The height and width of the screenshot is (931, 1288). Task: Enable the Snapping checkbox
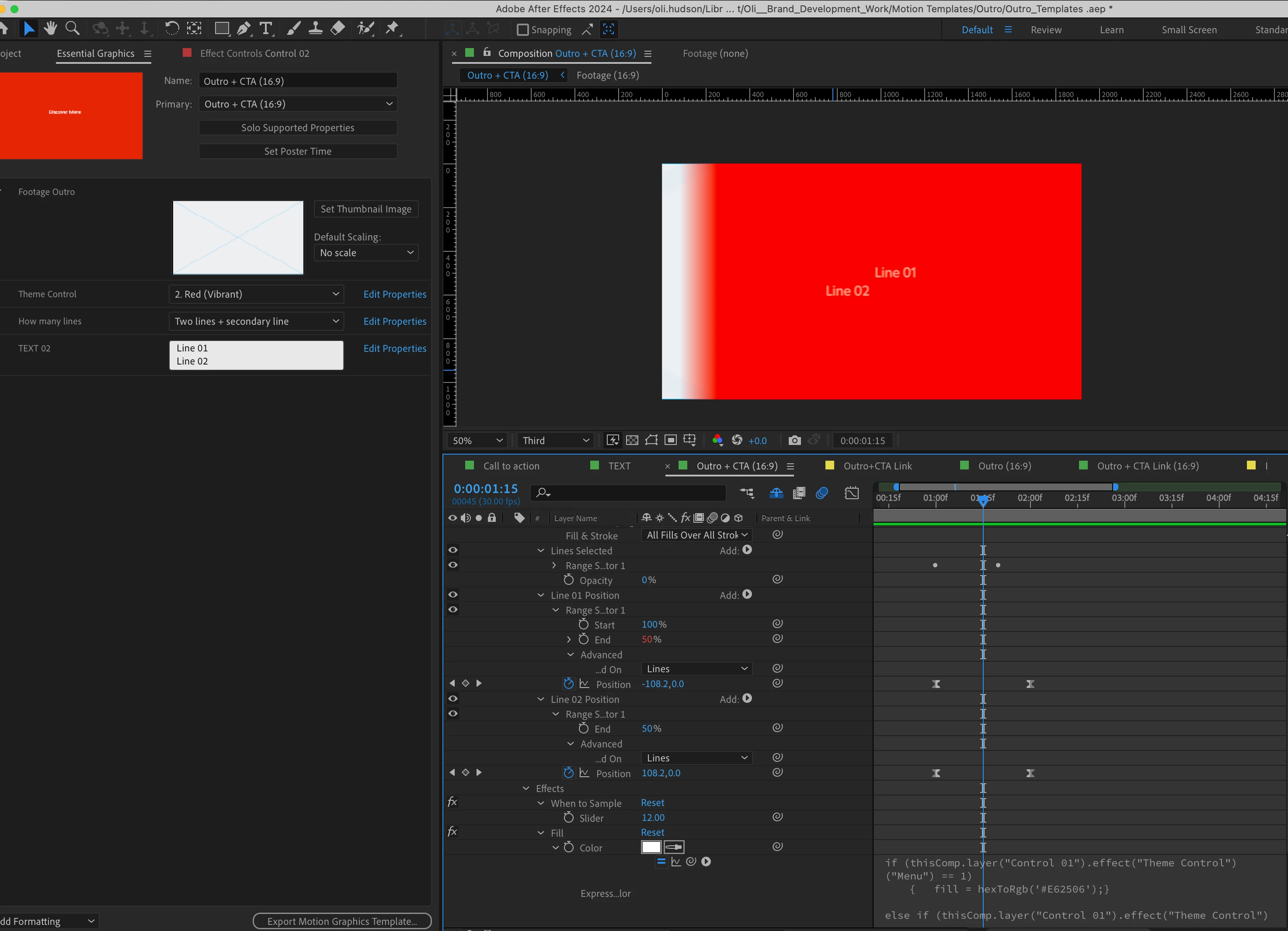click(x=522, y=30)
